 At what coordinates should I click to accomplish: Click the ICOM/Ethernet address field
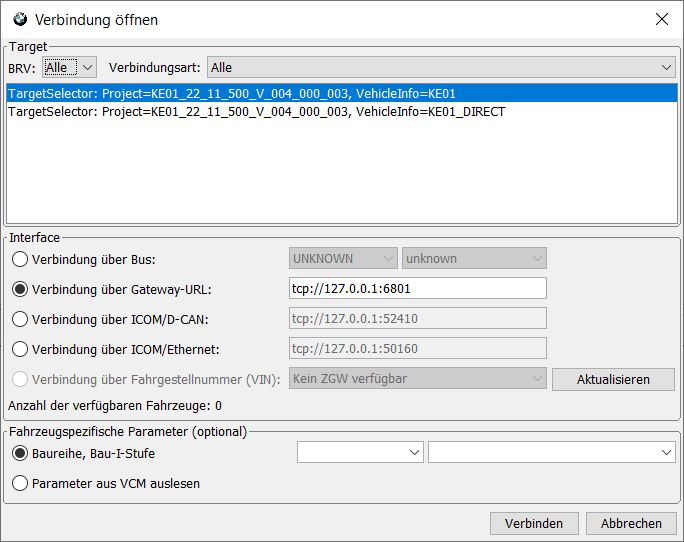click(417, 348)
